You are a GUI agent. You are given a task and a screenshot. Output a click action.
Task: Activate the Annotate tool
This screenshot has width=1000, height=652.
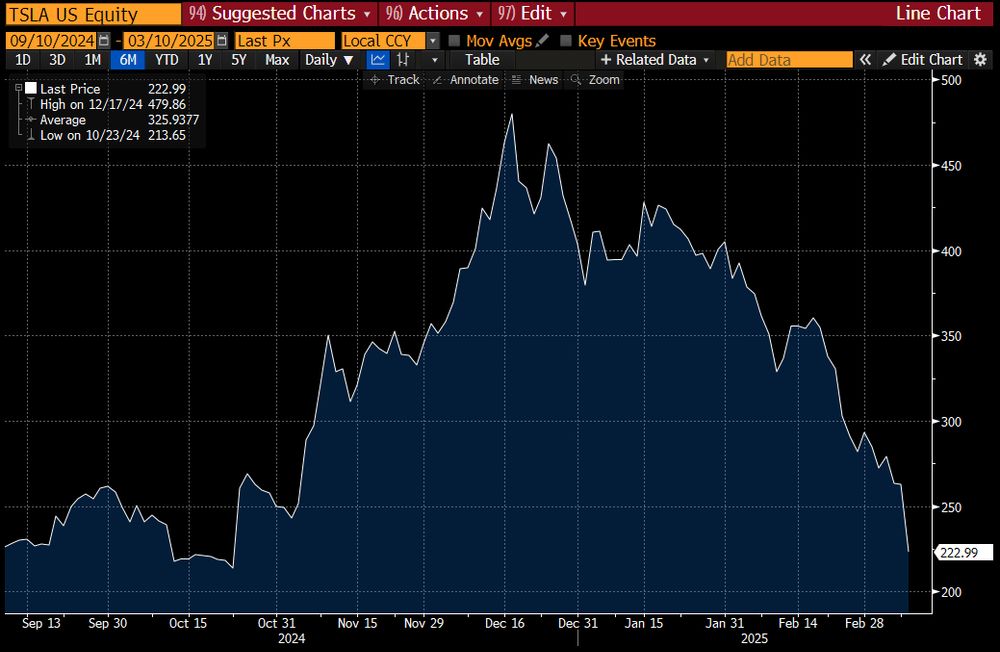pos(466,80)
